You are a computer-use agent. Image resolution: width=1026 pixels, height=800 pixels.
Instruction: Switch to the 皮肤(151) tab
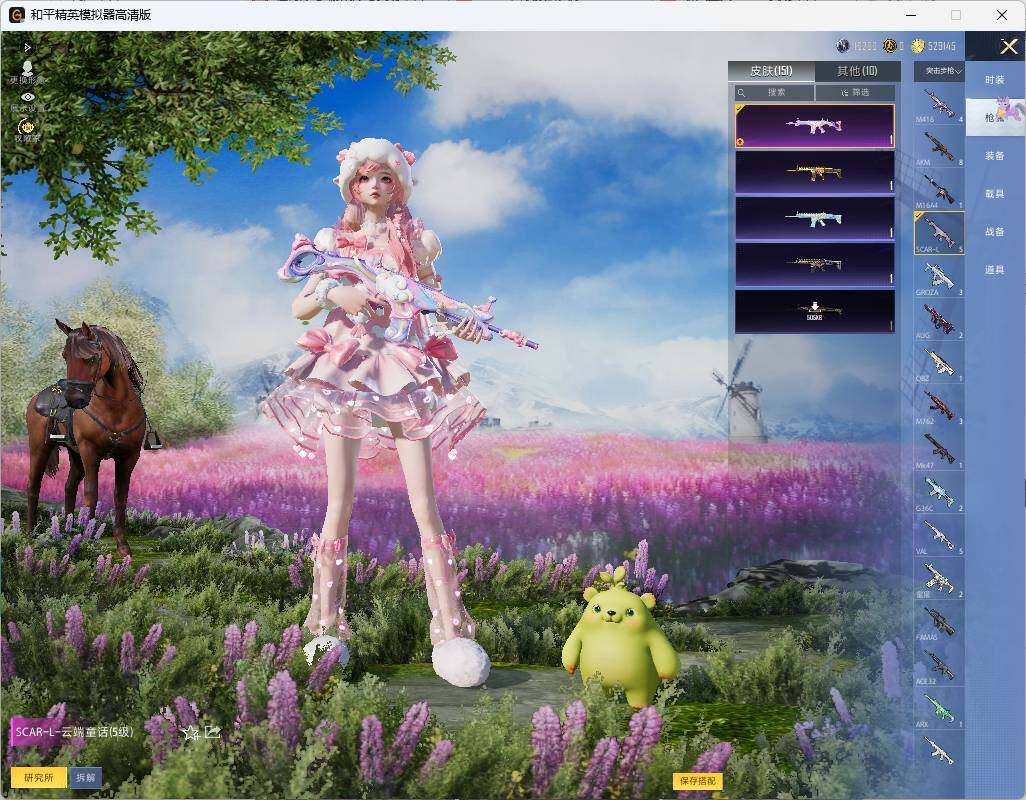(771, 71)
